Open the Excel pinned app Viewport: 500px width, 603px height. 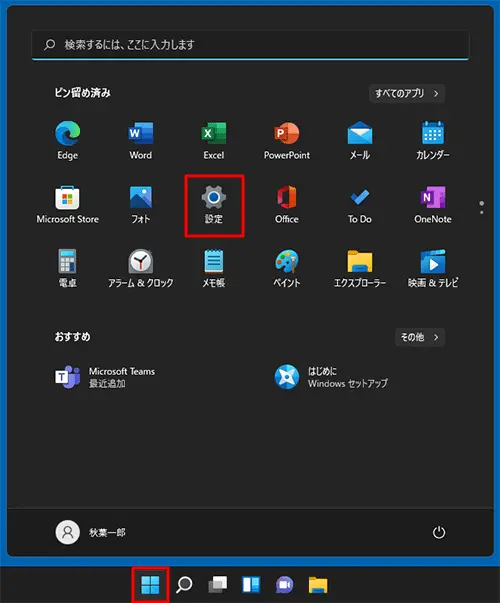[214, 140]
